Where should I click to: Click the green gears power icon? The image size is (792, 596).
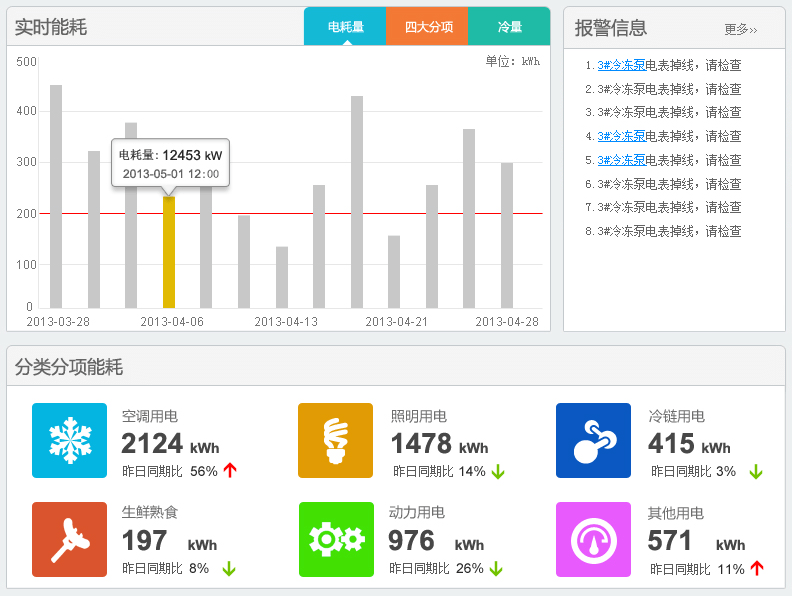(335, 539)
